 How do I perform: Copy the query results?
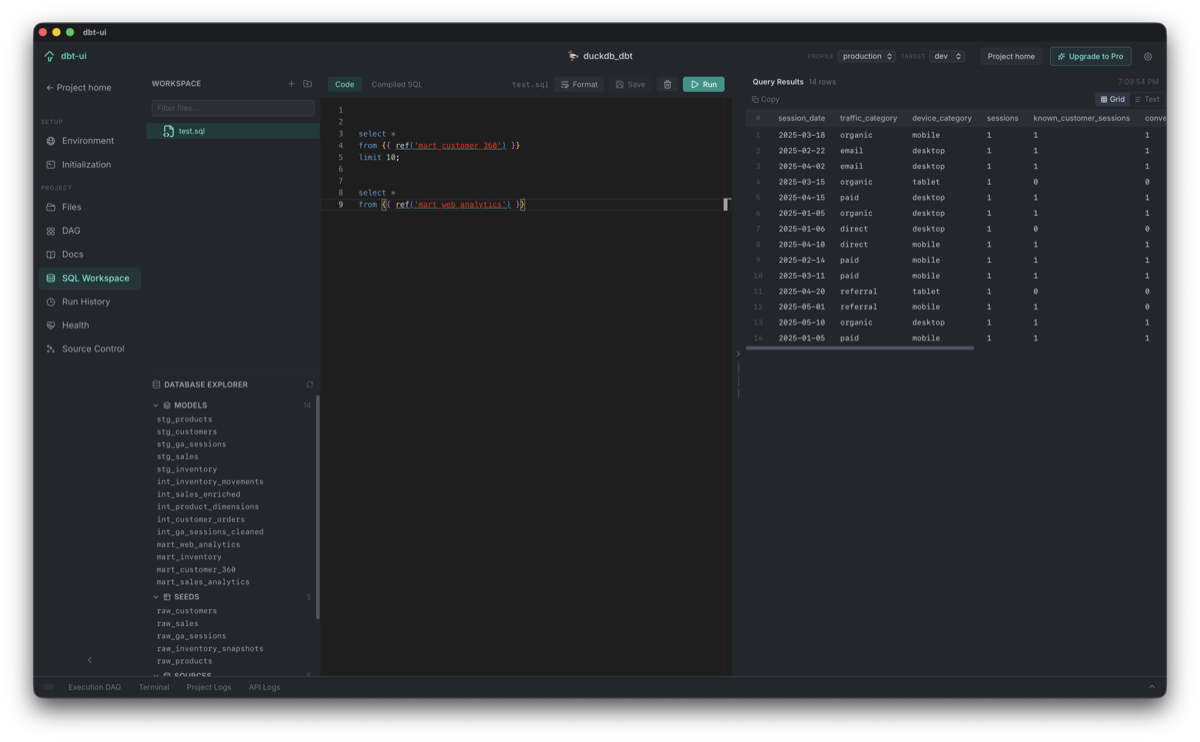click(766, 99)
